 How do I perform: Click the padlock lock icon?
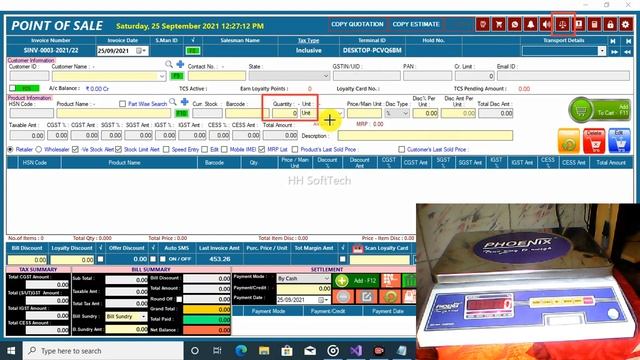(x=610, y=24)
